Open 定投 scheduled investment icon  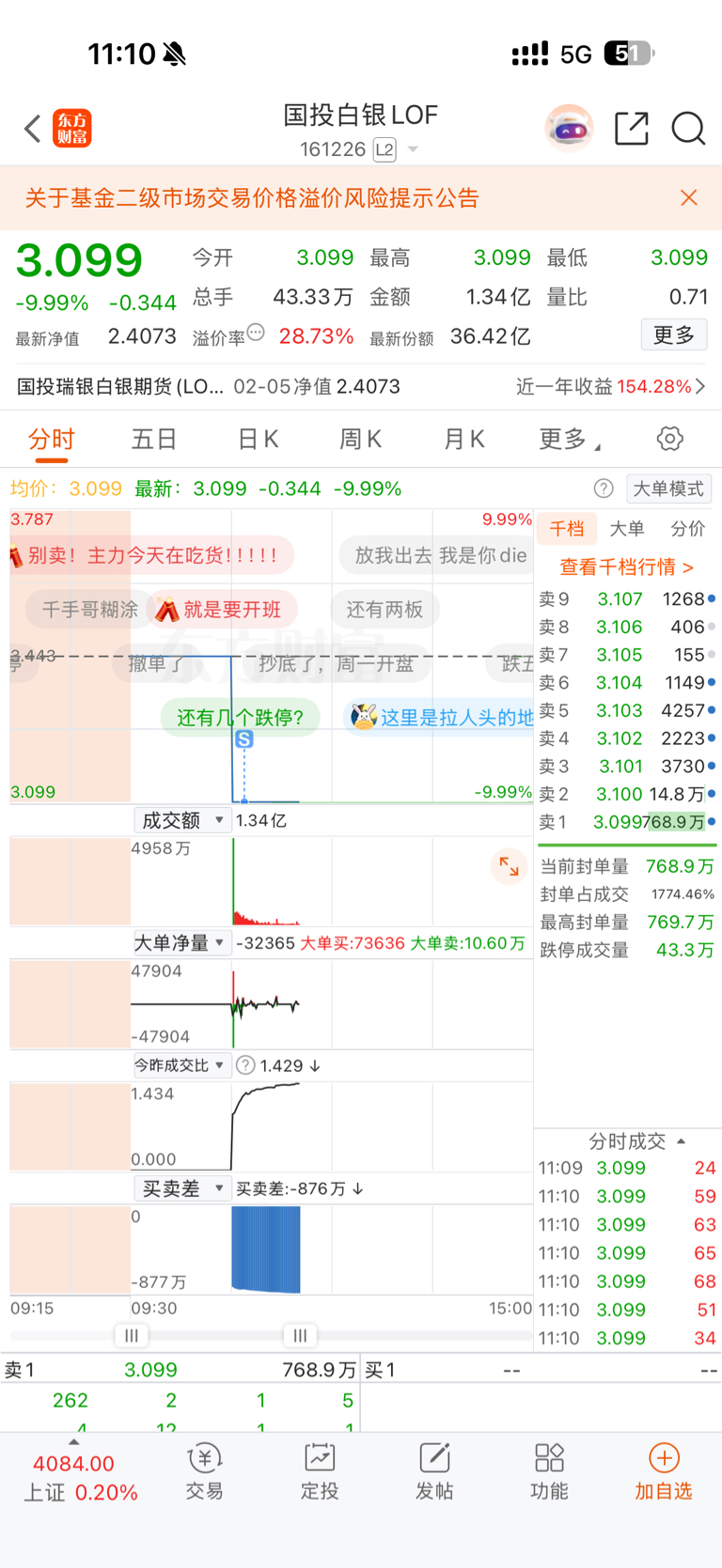coord(320,1472)
